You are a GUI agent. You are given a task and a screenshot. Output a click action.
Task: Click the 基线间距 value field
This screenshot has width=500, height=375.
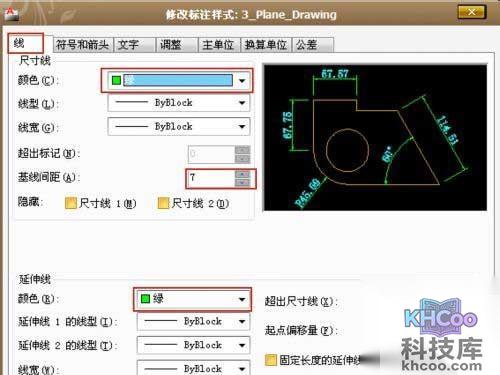tap(211, 178)
